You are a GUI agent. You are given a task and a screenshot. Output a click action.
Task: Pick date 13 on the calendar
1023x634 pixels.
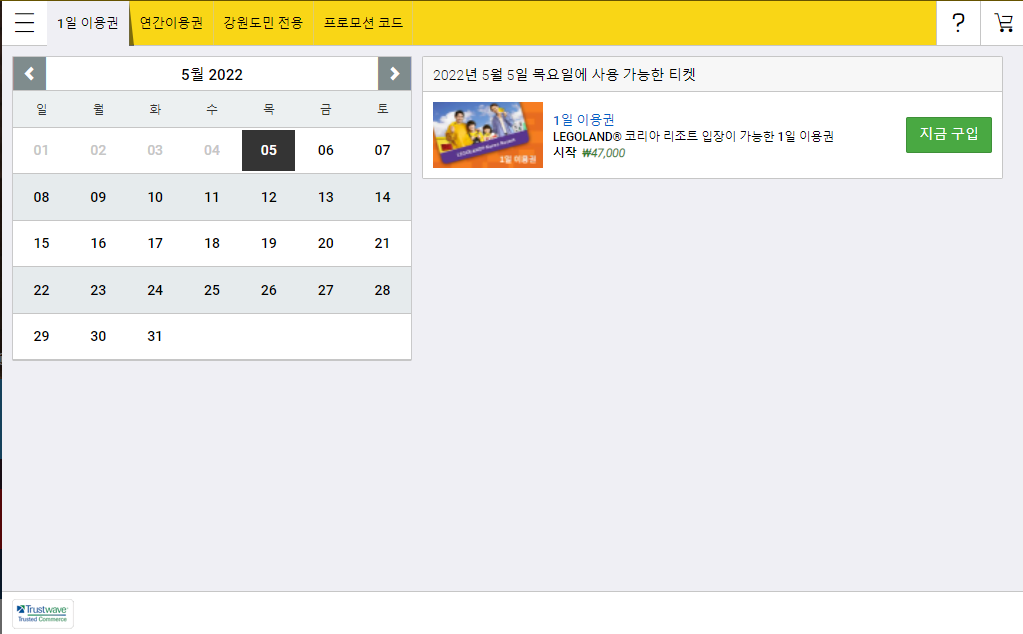coord(326,197)
